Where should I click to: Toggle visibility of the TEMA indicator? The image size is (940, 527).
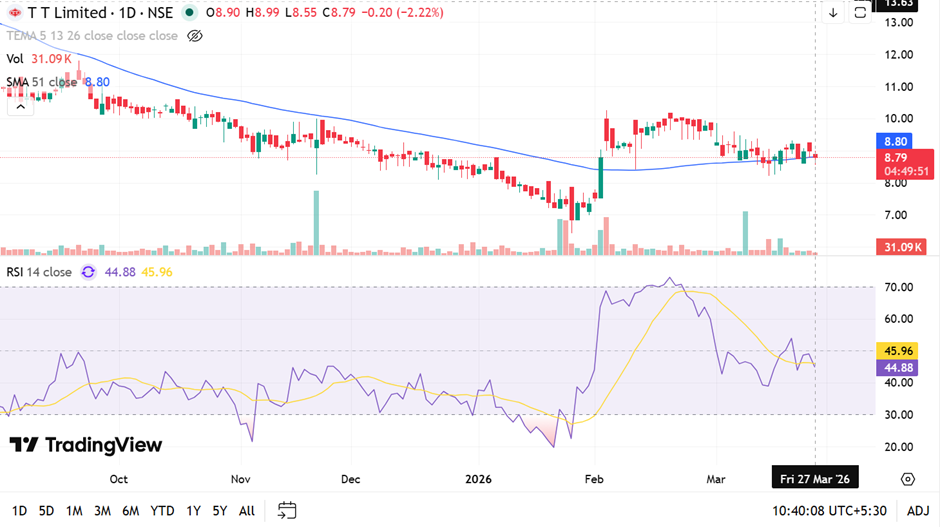[x=196, y=36]
